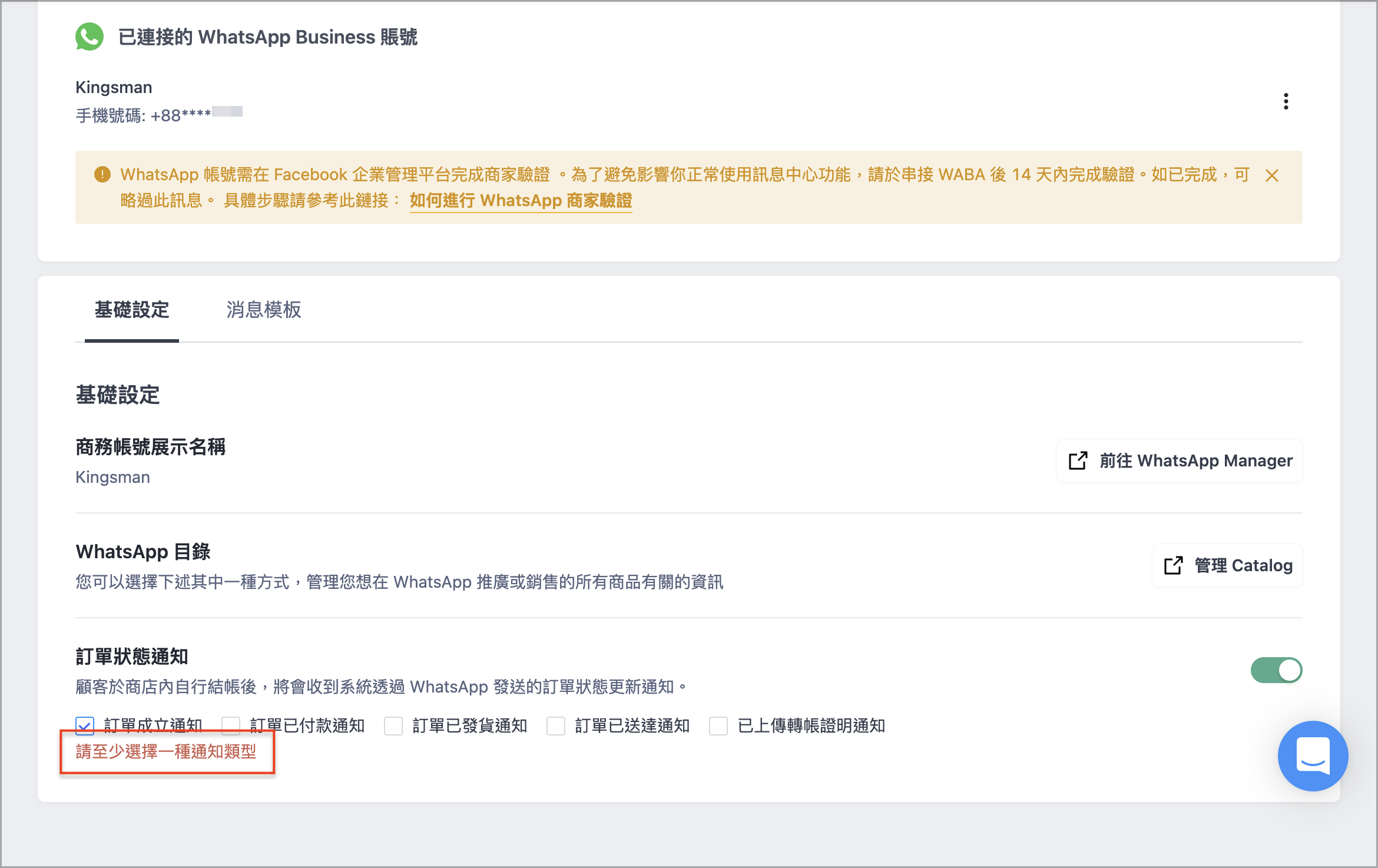Click 前往 WhatsApp Manager button
This screenshot has height=868, width=1378.
click(x=1180, y=460)
